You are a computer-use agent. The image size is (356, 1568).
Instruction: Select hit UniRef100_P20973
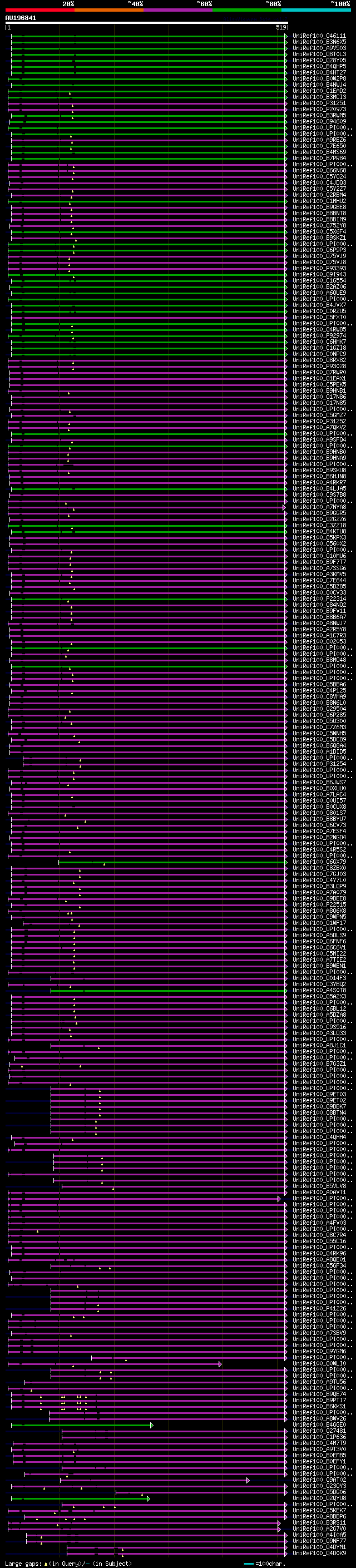tap(319, 110)
